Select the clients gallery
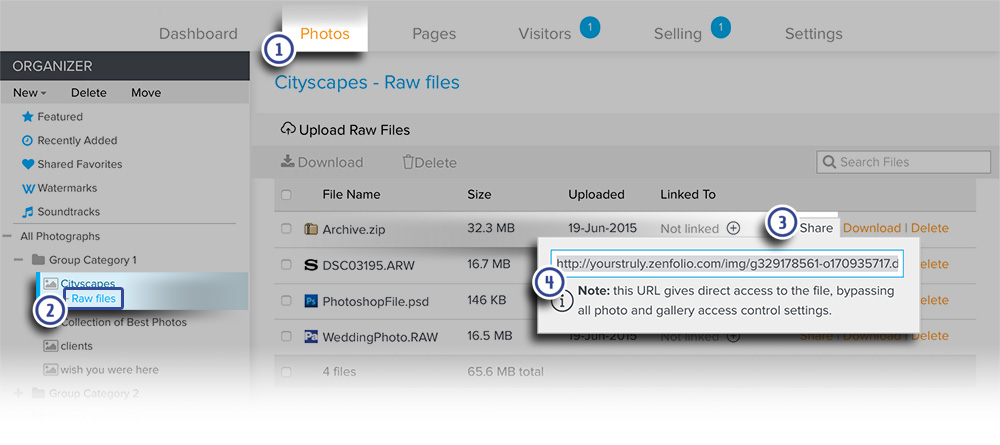 [x=77, y=346]
